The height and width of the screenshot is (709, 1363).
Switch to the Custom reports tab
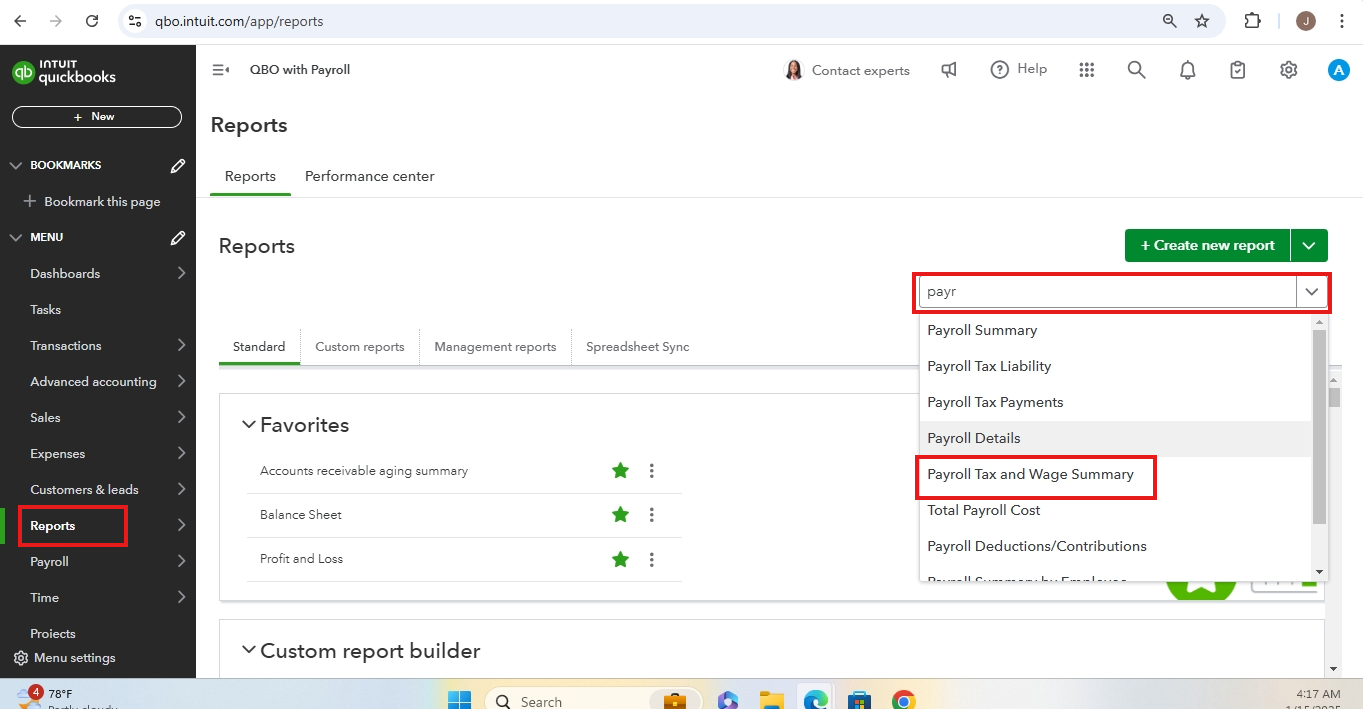tap(360, 347)
